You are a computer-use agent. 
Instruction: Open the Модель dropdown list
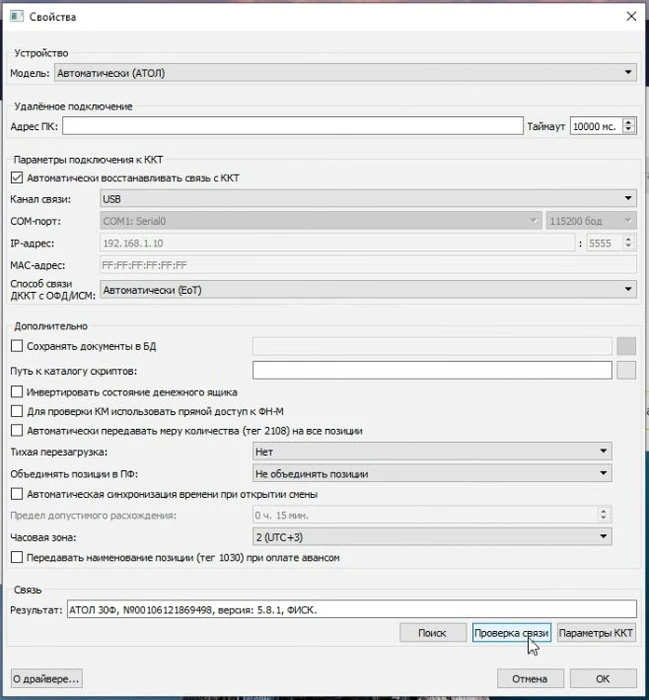(x=346, y=73)
